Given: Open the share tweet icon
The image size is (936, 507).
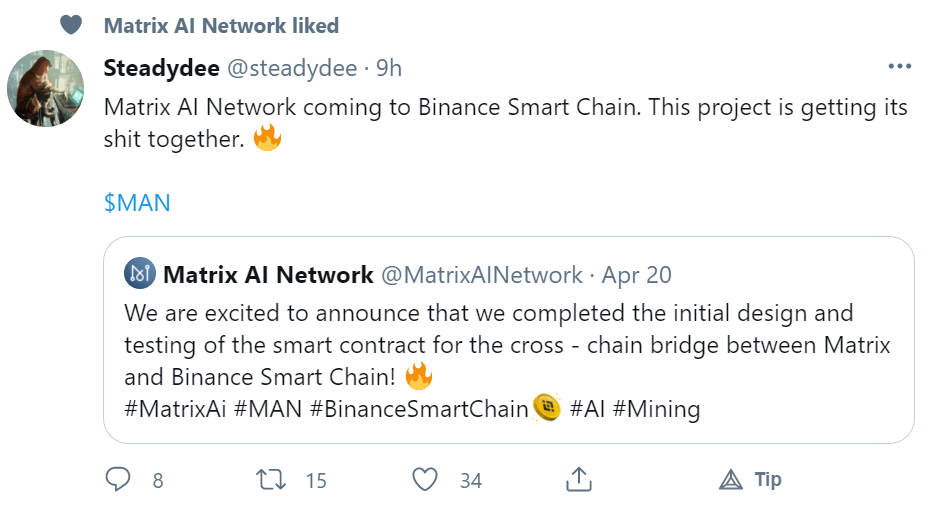Looking at the screenshot, I should coord(578,480).
